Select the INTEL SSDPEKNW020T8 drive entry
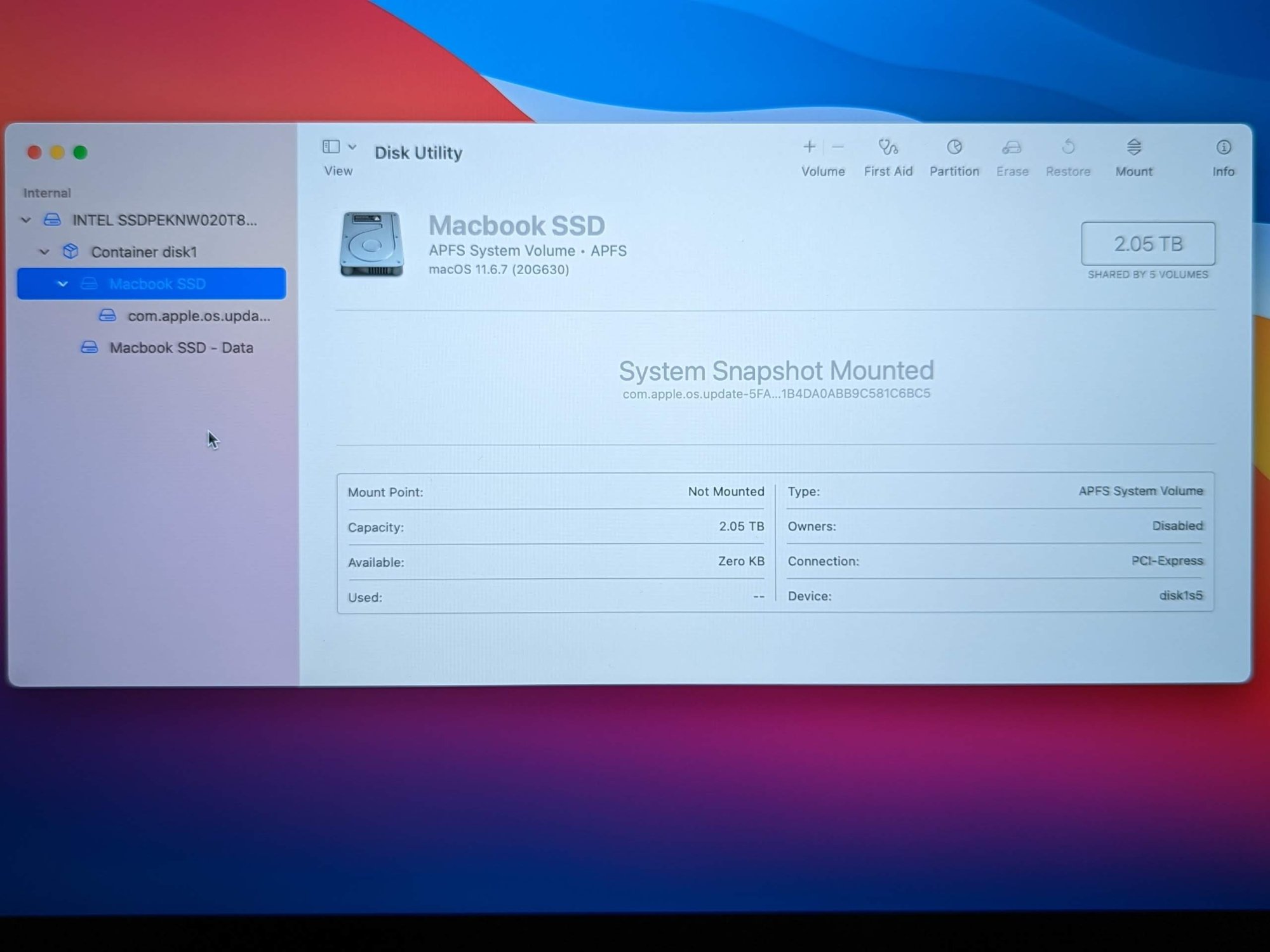The image size is (1270, 952). click(x=164, y=220)
